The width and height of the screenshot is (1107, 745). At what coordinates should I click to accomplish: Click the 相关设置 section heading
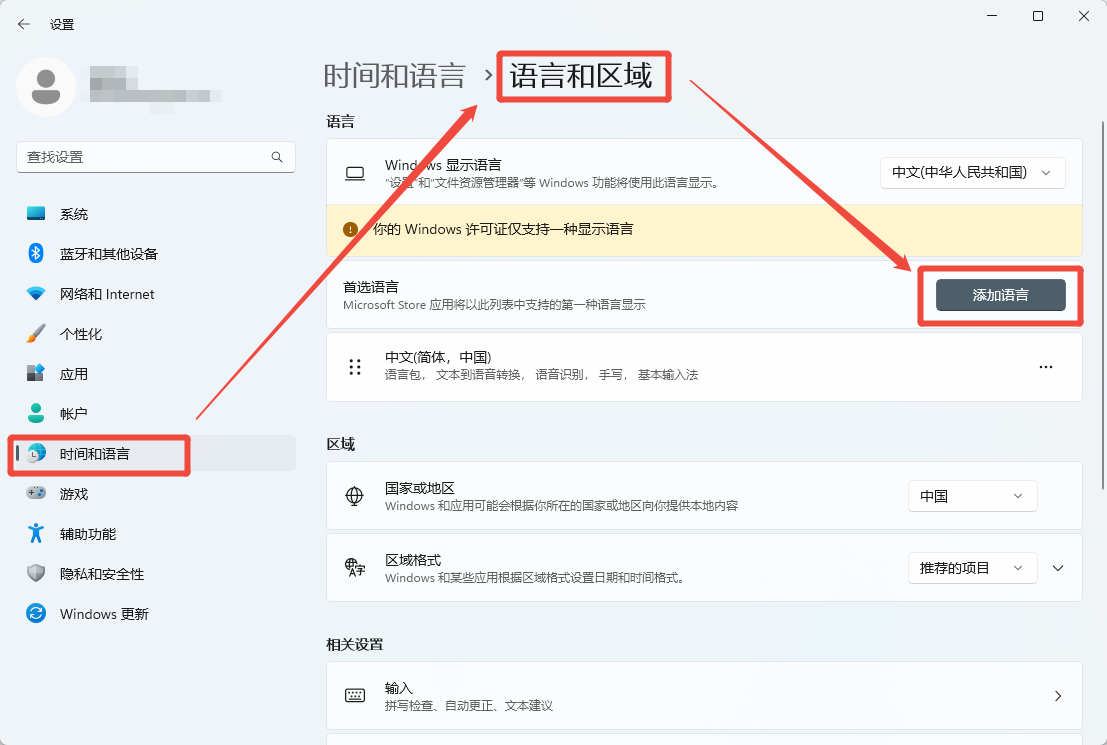354,645
